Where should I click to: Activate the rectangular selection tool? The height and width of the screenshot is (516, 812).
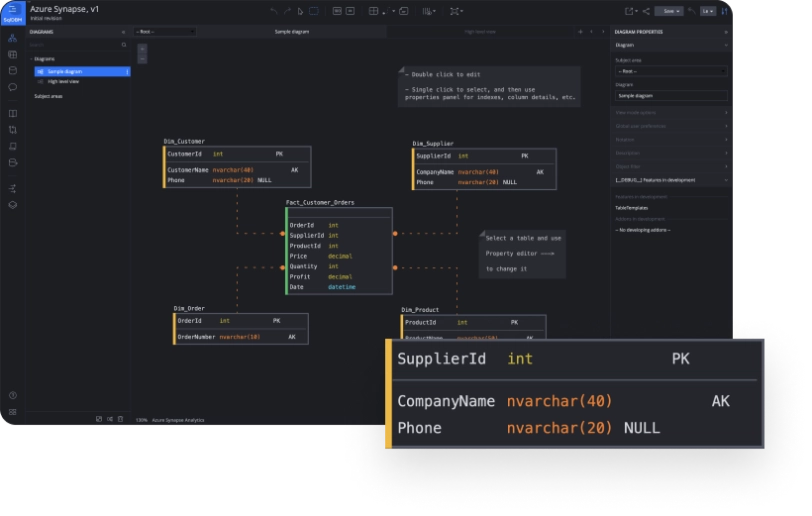point(313,11)
